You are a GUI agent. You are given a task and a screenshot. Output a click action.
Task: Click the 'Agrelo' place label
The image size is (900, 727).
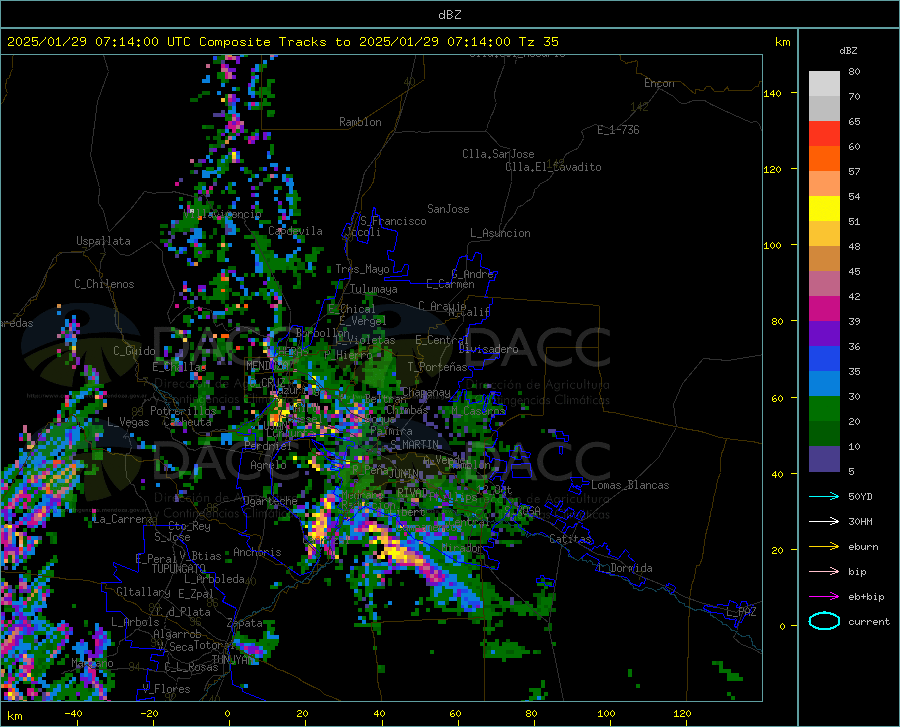[x=268, y=465]
